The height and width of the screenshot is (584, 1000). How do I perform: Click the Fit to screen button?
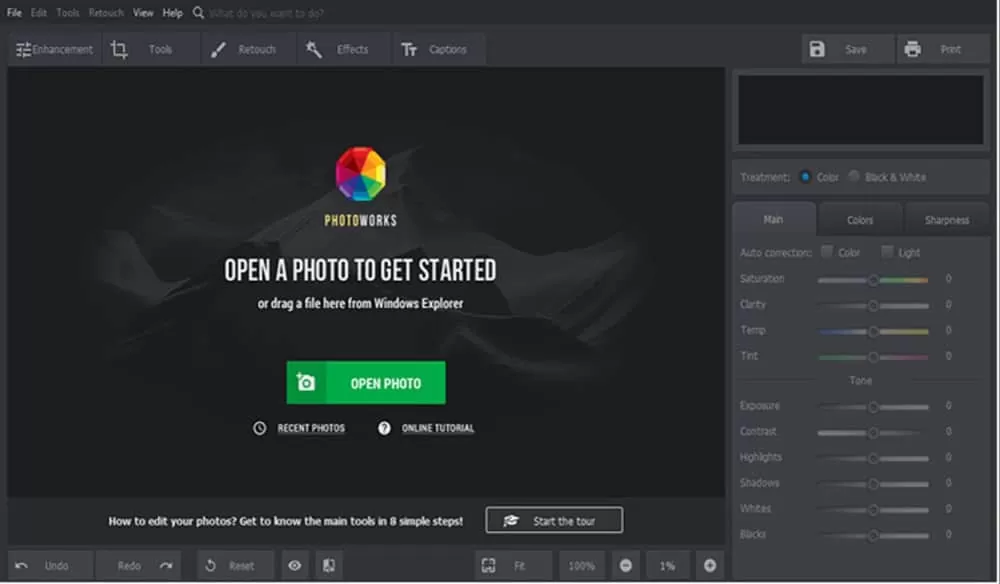(x=514, y=566)
